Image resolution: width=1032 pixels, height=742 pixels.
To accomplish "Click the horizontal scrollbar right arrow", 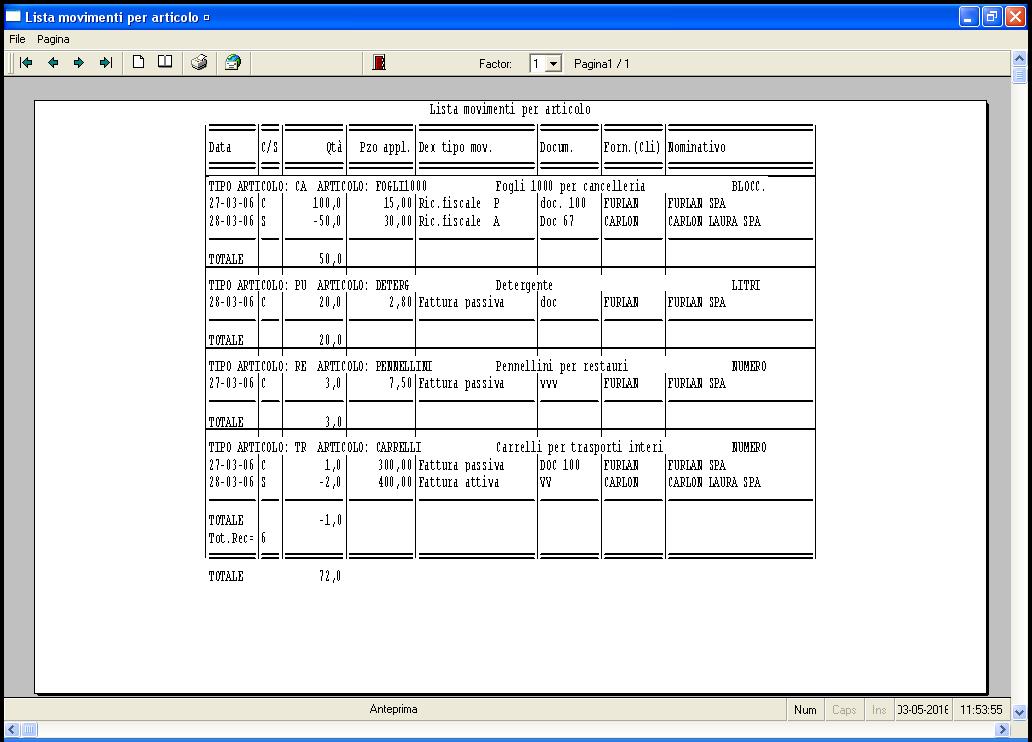I will 1002,729.
